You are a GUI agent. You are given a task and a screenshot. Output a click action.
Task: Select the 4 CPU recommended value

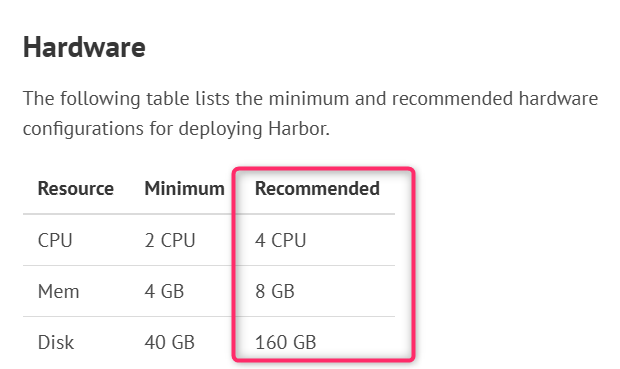(281, 240)
